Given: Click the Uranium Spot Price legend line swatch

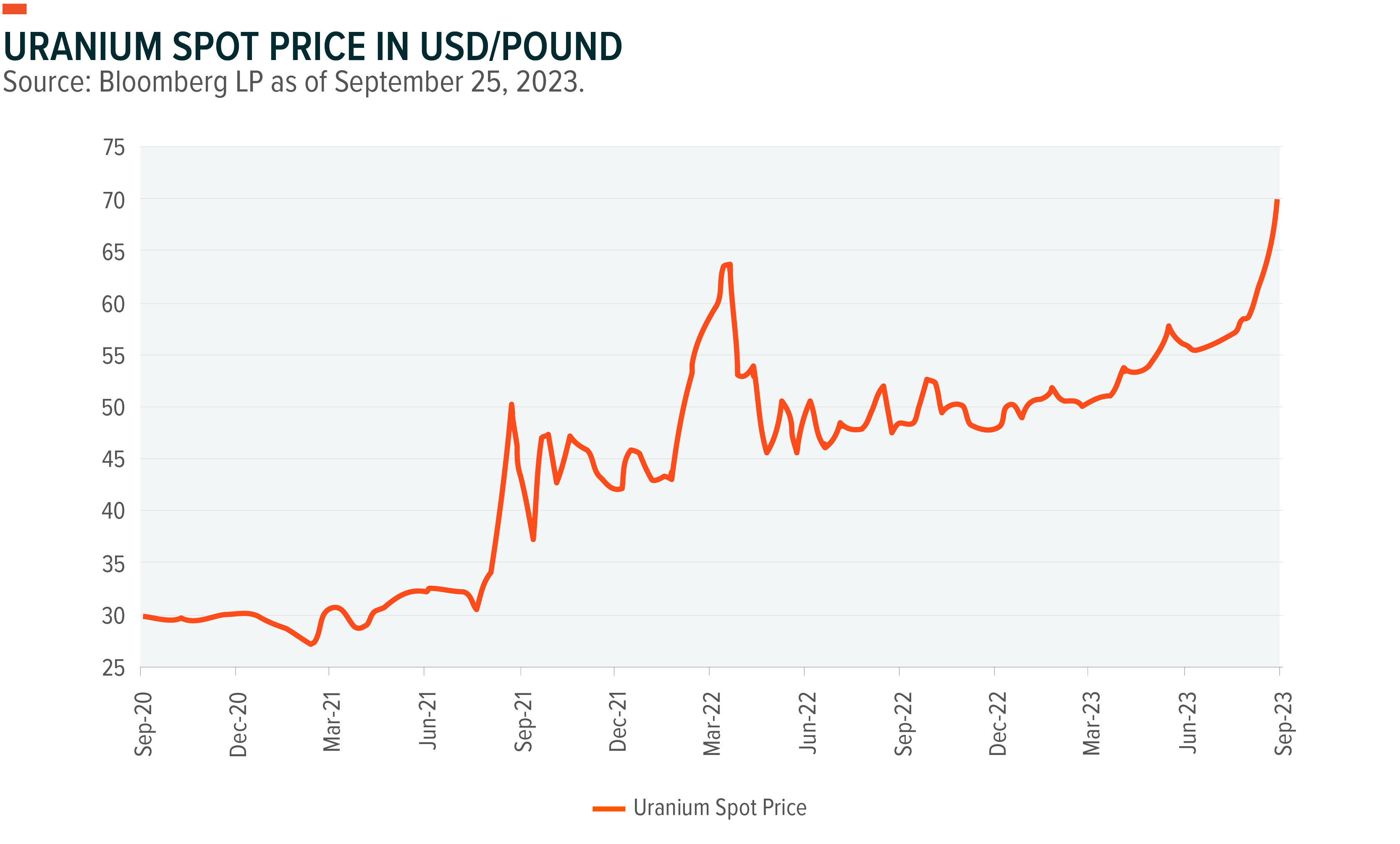Looking at the screenshot, I should pos(608,809).
